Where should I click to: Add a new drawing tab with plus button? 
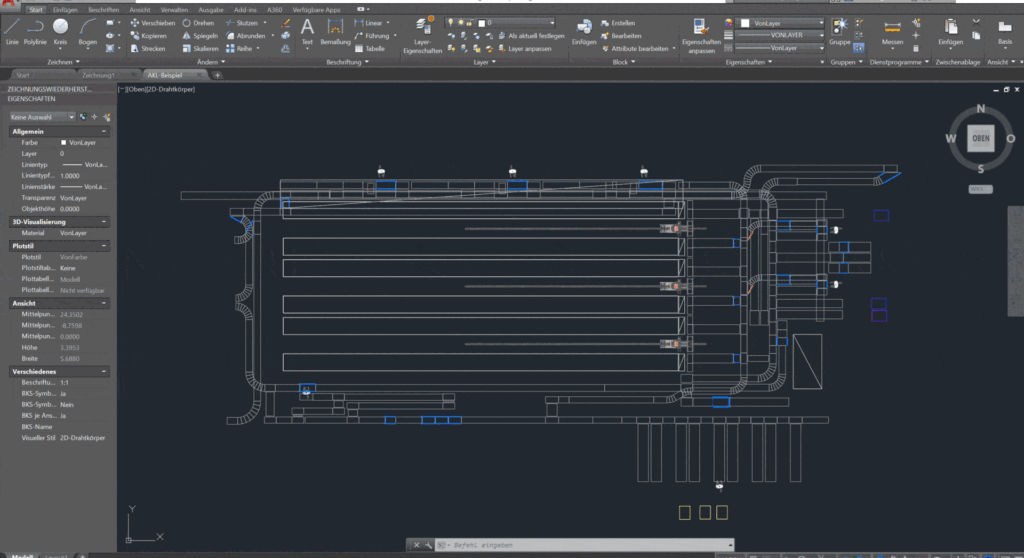pos(217,75)
